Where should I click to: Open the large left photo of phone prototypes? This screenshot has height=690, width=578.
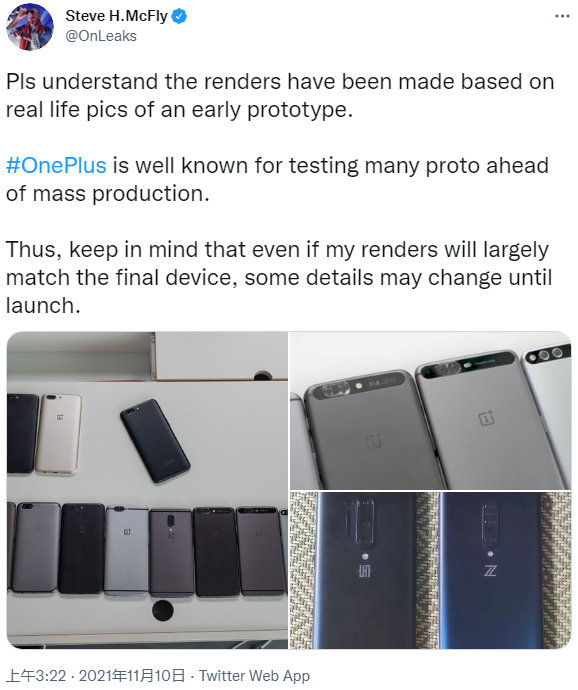(147, 490)
